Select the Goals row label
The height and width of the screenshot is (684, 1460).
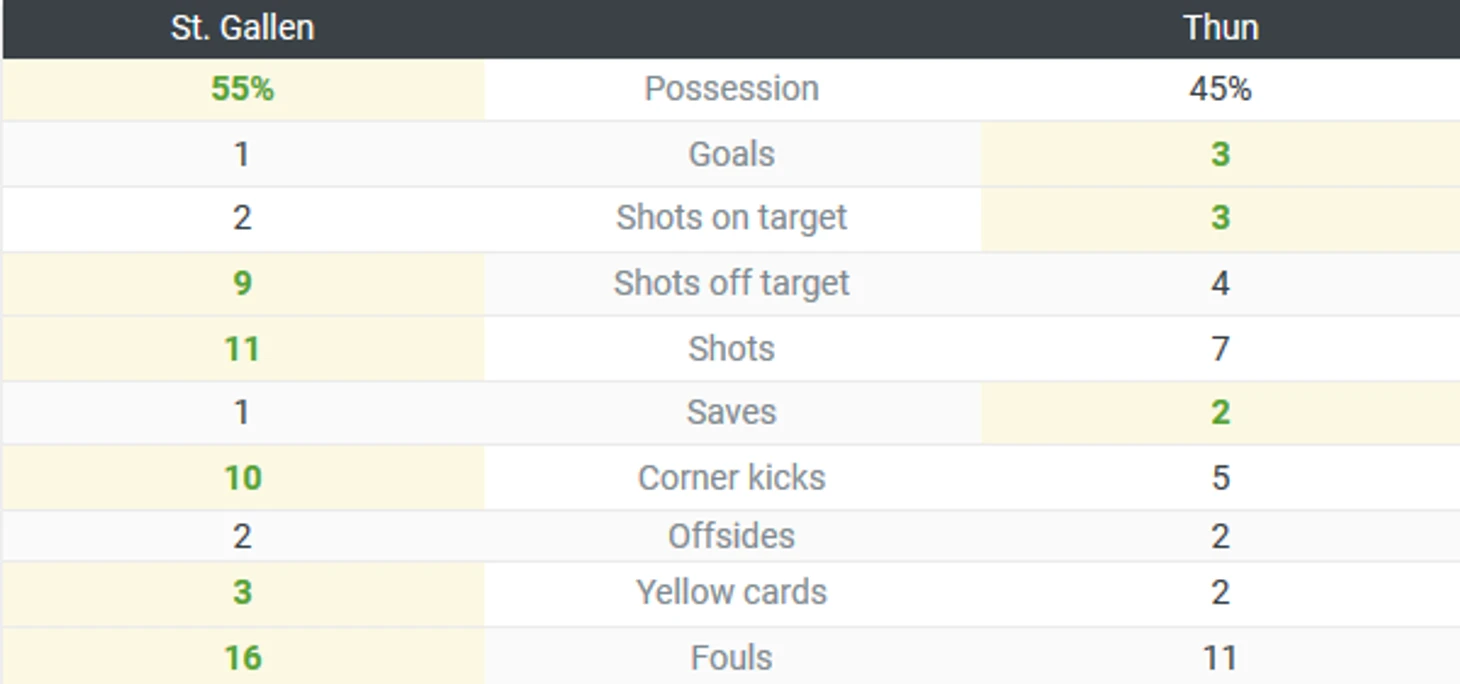pos(731,154)
